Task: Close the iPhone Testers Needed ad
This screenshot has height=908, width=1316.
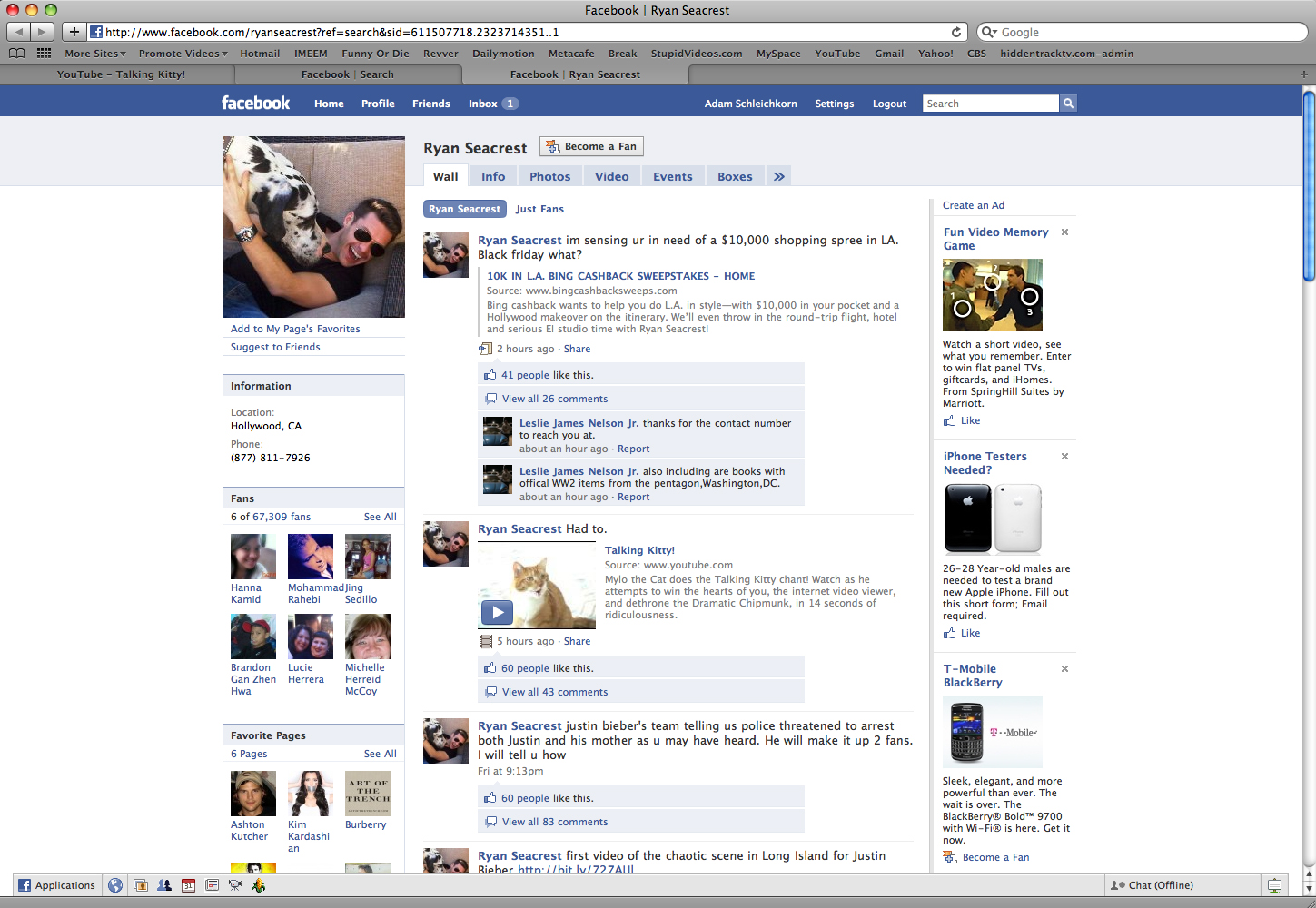Action: click(x=1064, y=457)
